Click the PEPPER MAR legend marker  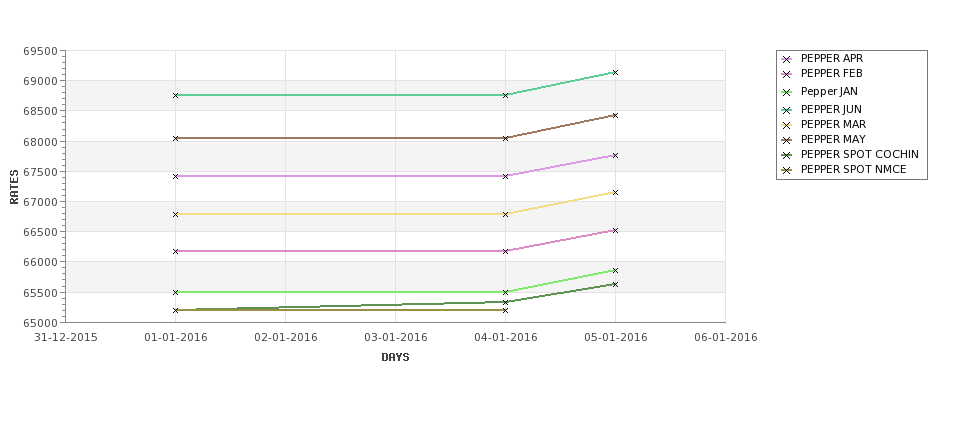(786, 125)
